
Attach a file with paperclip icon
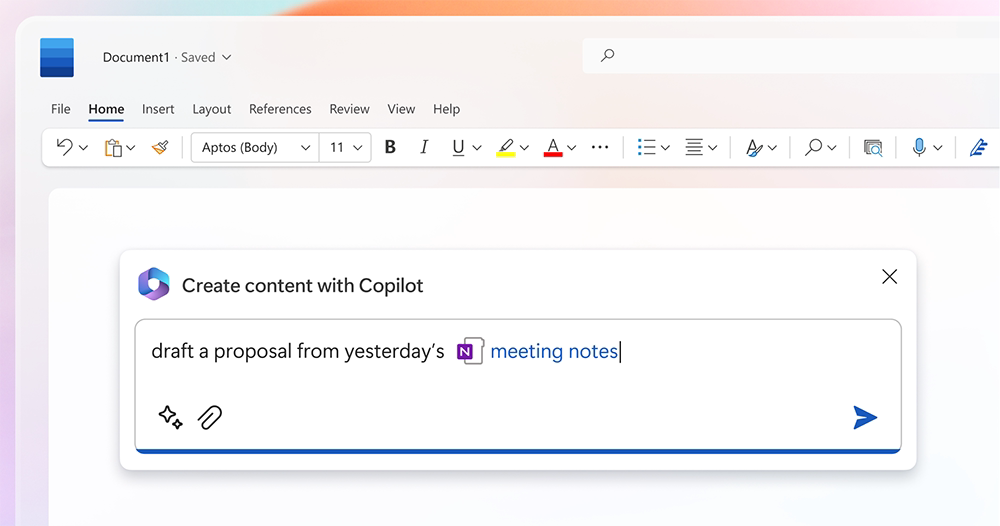coord(210,417)
